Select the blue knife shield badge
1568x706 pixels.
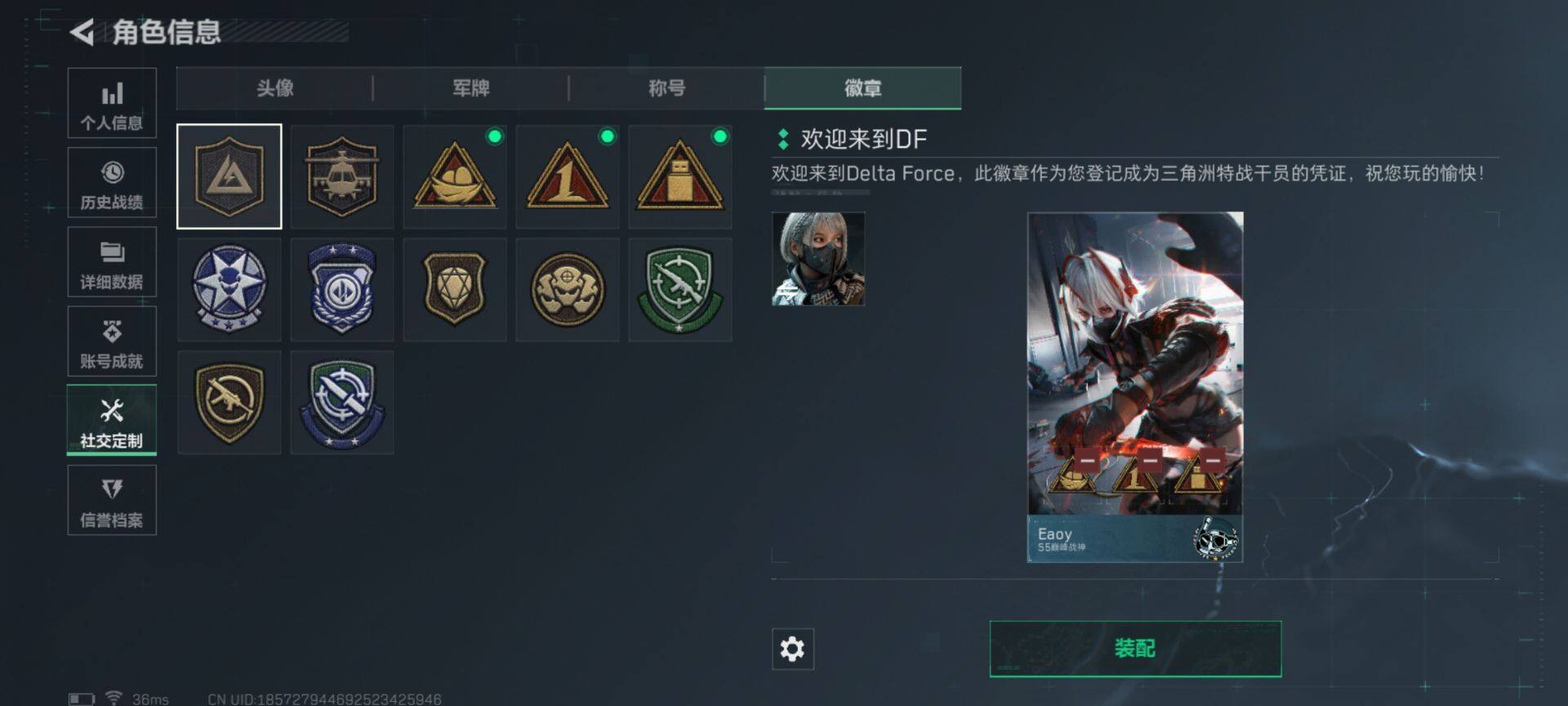[342, 403]
